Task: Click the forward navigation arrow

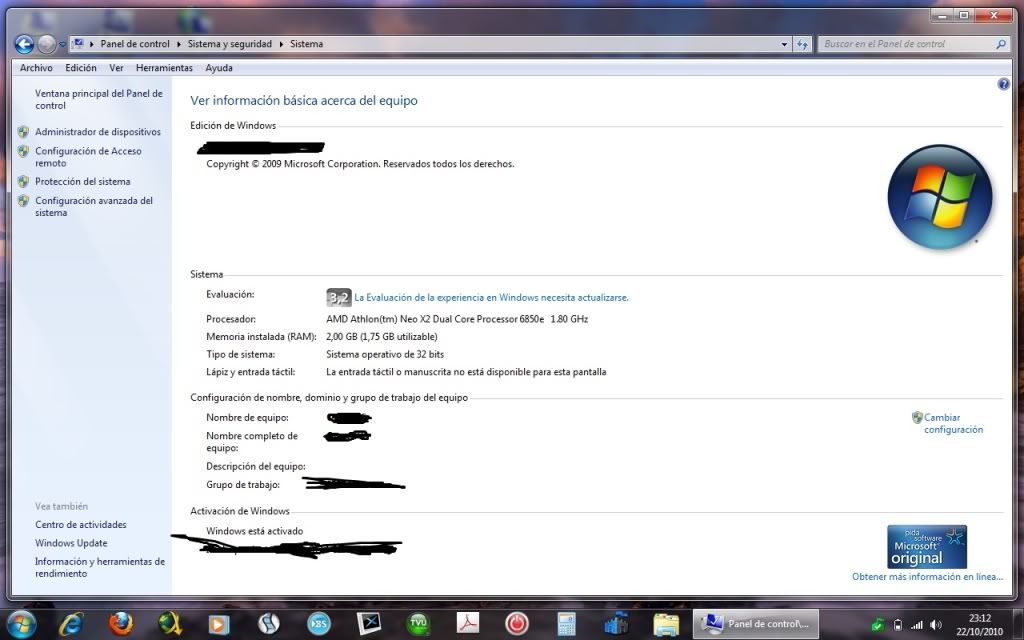Action: (46, 44)
